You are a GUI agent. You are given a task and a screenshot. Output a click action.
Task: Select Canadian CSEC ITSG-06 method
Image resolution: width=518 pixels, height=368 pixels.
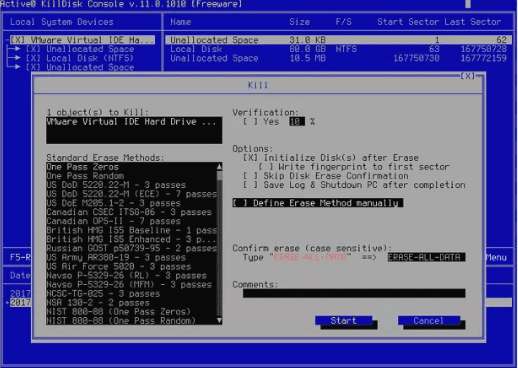click(131, 212)
